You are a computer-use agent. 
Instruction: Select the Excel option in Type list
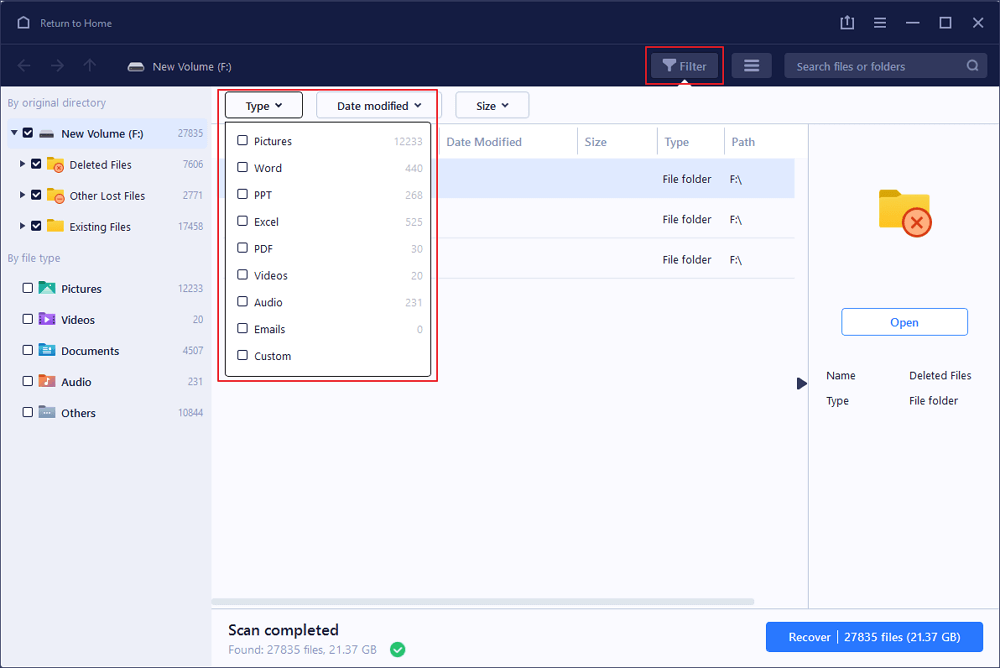pyautogui.click(x=266, y=222)
